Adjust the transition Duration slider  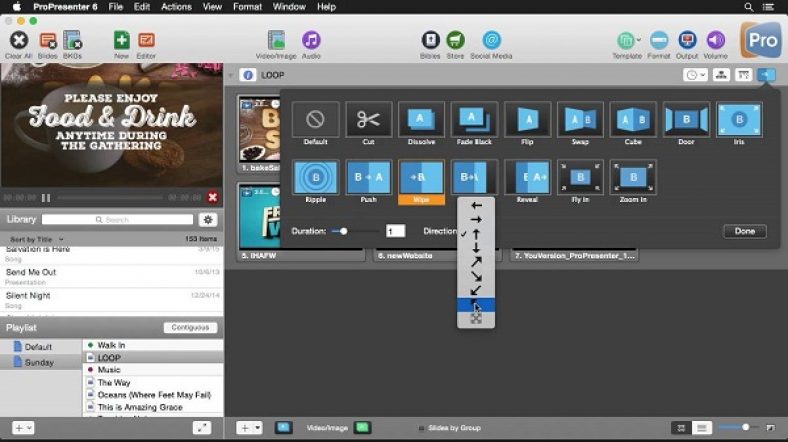(344, 231)
